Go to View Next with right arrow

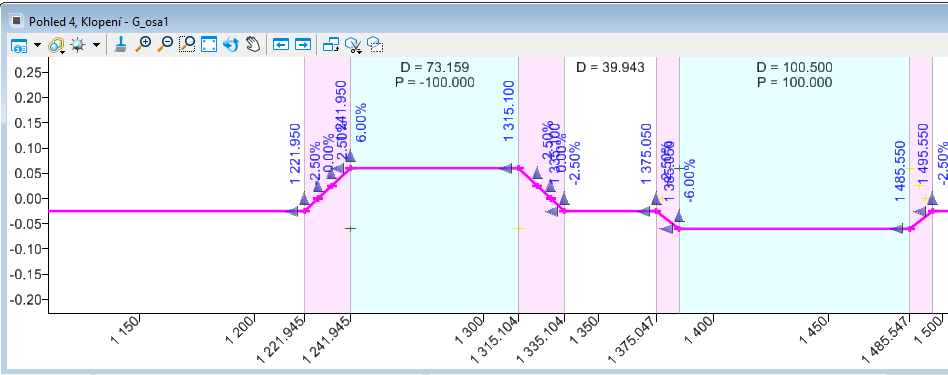tap(303, 45)
